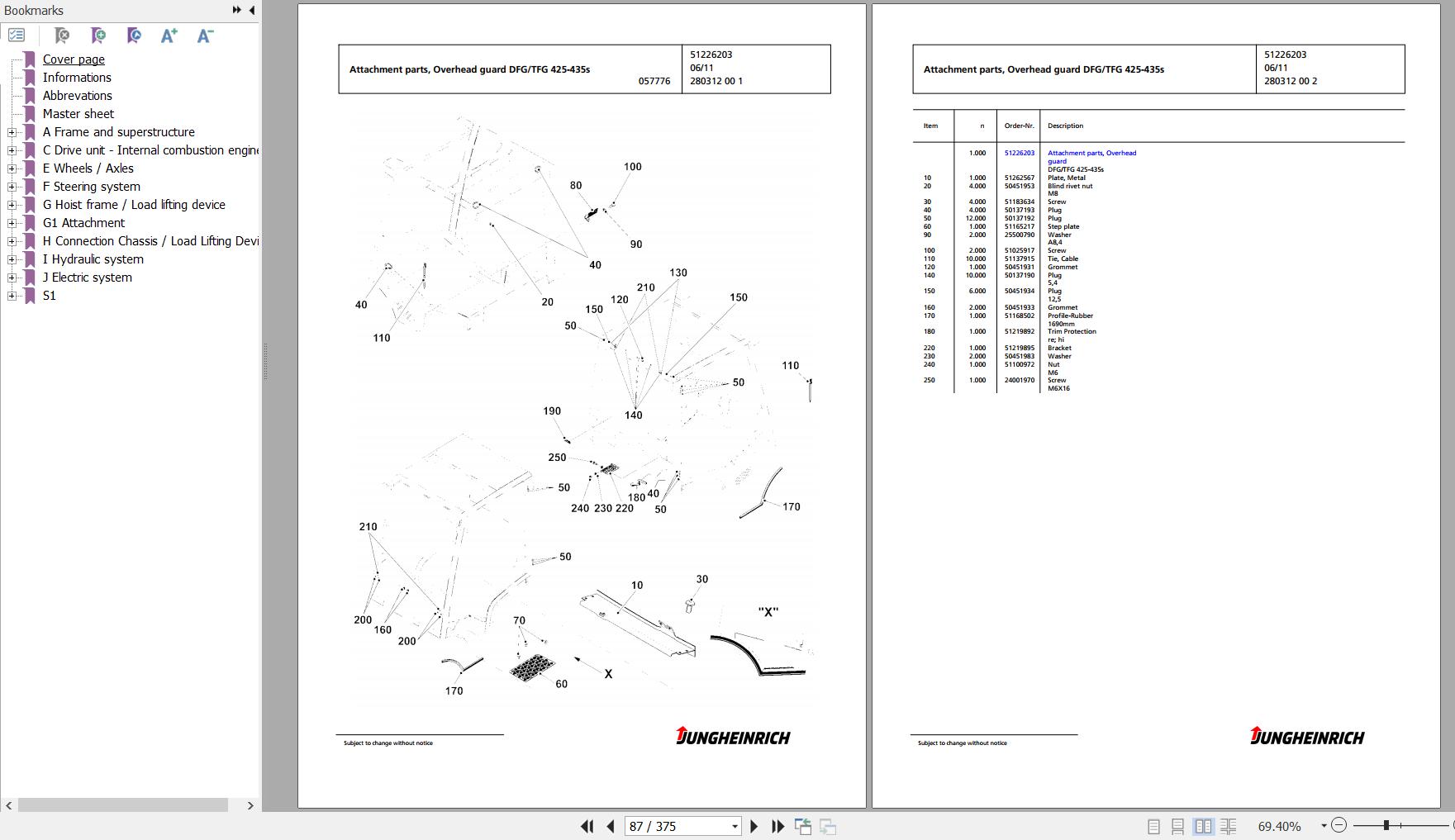Screen dimensions: 1455x840
Task: Click delete bookmark icon
Action: 61,35
